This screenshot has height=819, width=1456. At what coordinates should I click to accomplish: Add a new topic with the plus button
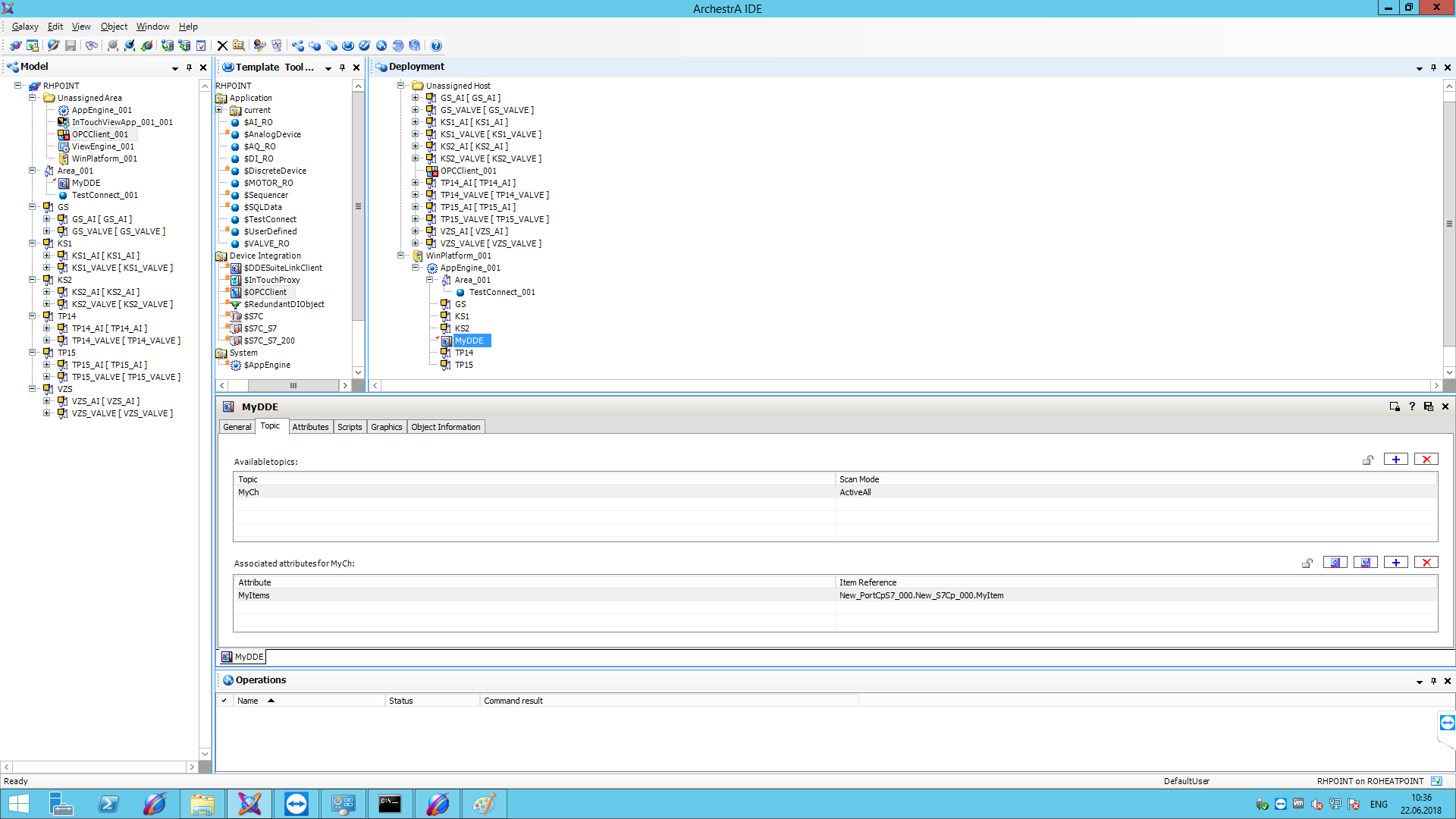point(1395,460)
